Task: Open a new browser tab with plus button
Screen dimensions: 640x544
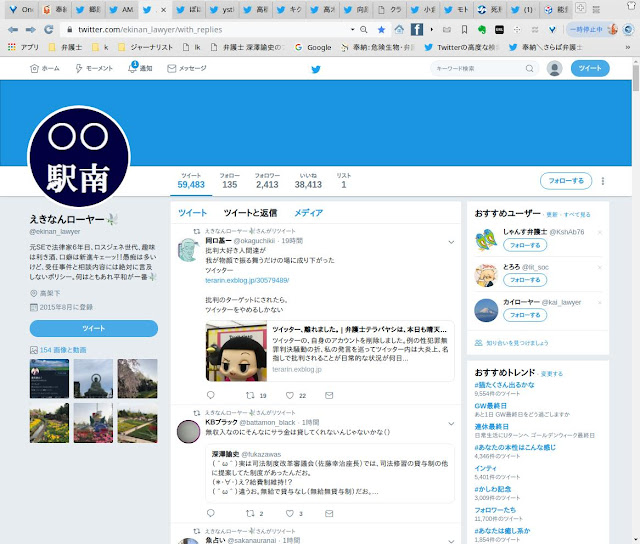Action: pyautogui.click(x=580, y=8)
